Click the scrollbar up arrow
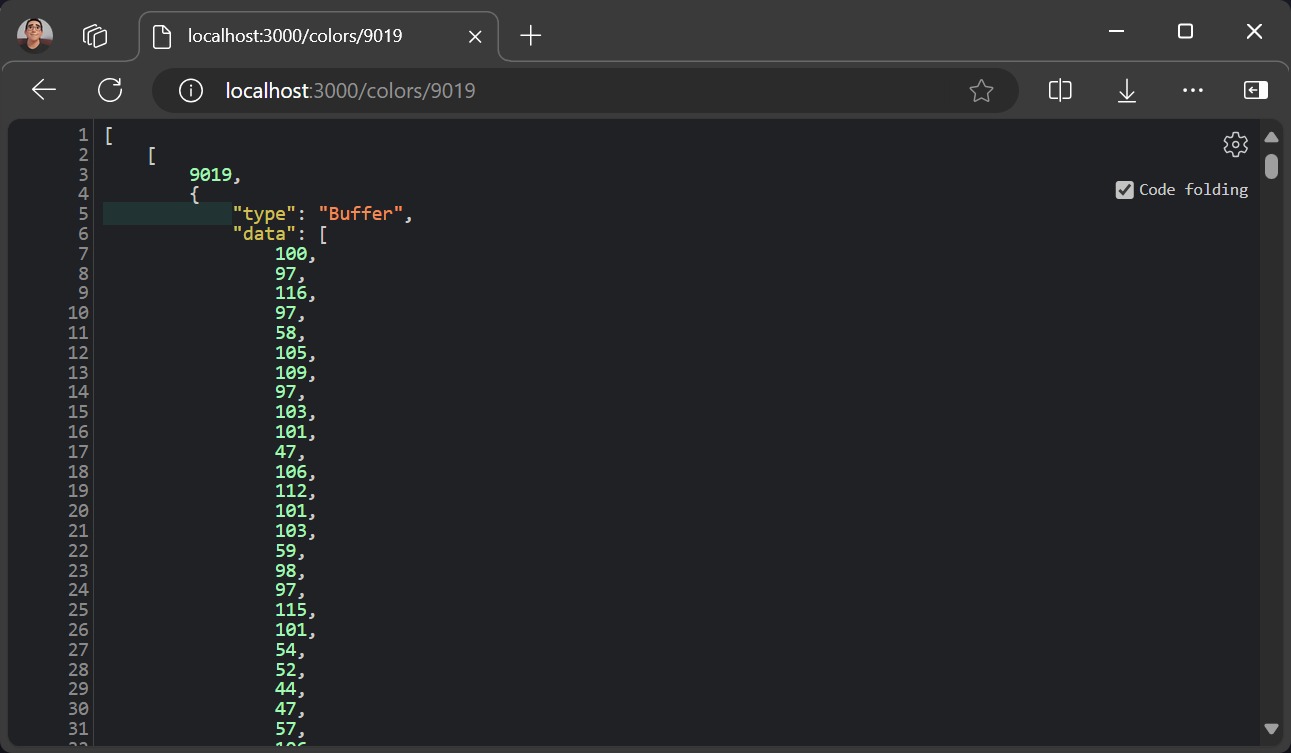This screenshot has width=1291, height=753. (x=1271, y=137)
